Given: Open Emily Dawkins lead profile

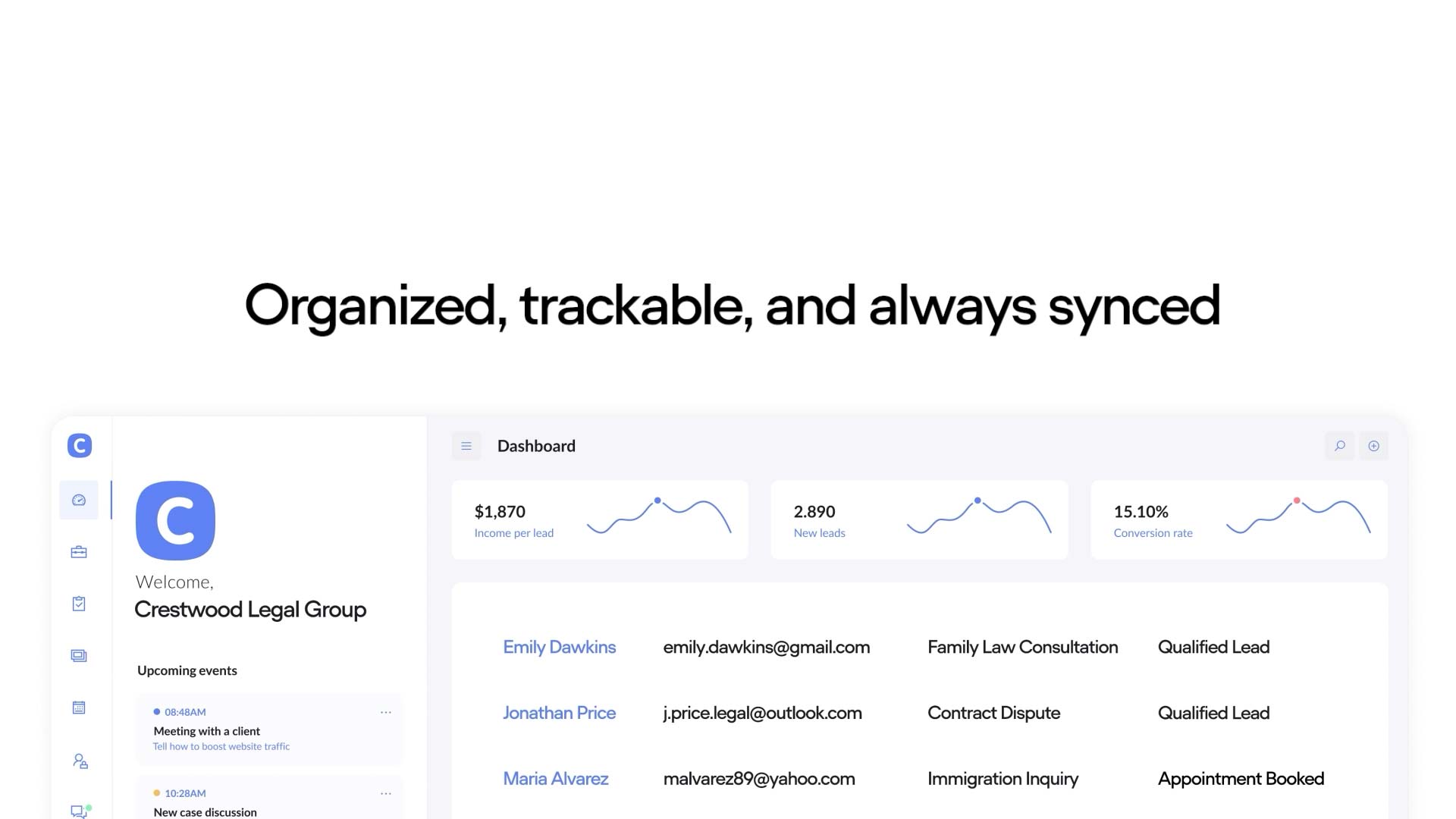Looking at the screenshot, I should click(x=560, y=648).
